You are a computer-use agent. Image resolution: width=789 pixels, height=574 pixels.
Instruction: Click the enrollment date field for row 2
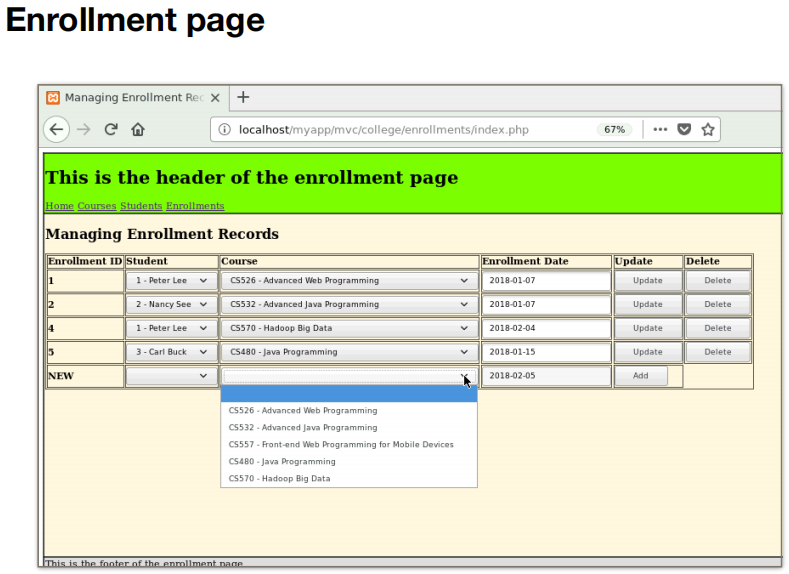546,304
